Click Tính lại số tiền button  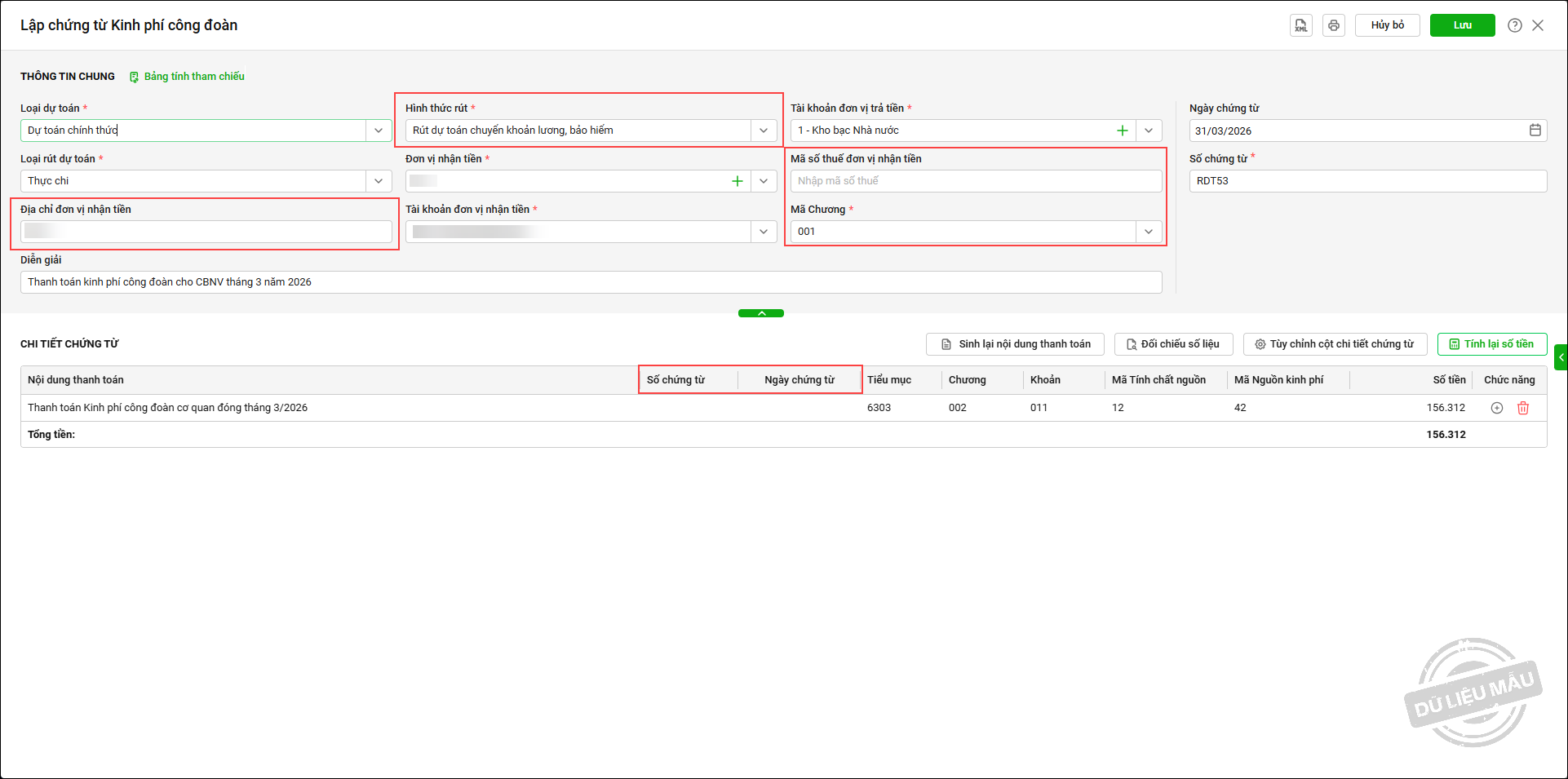click(1491, 344)
